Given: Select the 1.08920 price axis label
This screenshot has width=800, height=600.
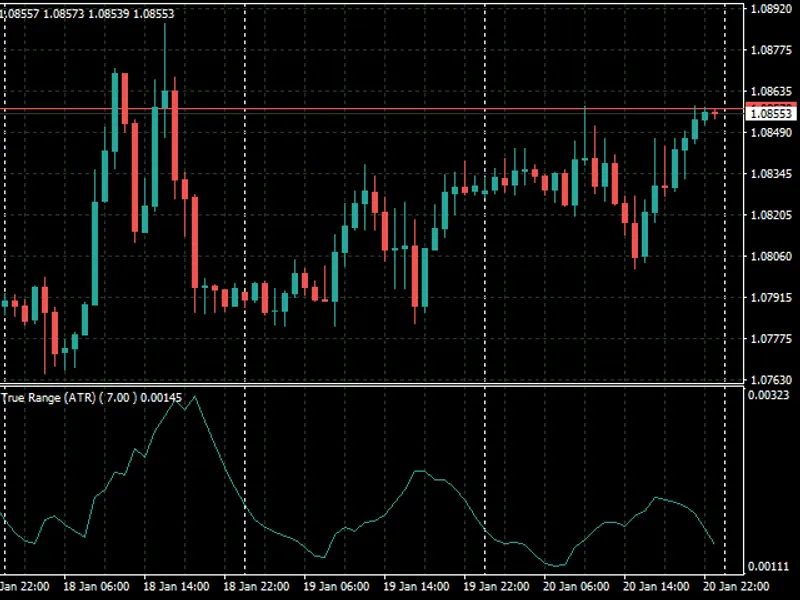Looking at the screenshot, I should click(771, 9).
